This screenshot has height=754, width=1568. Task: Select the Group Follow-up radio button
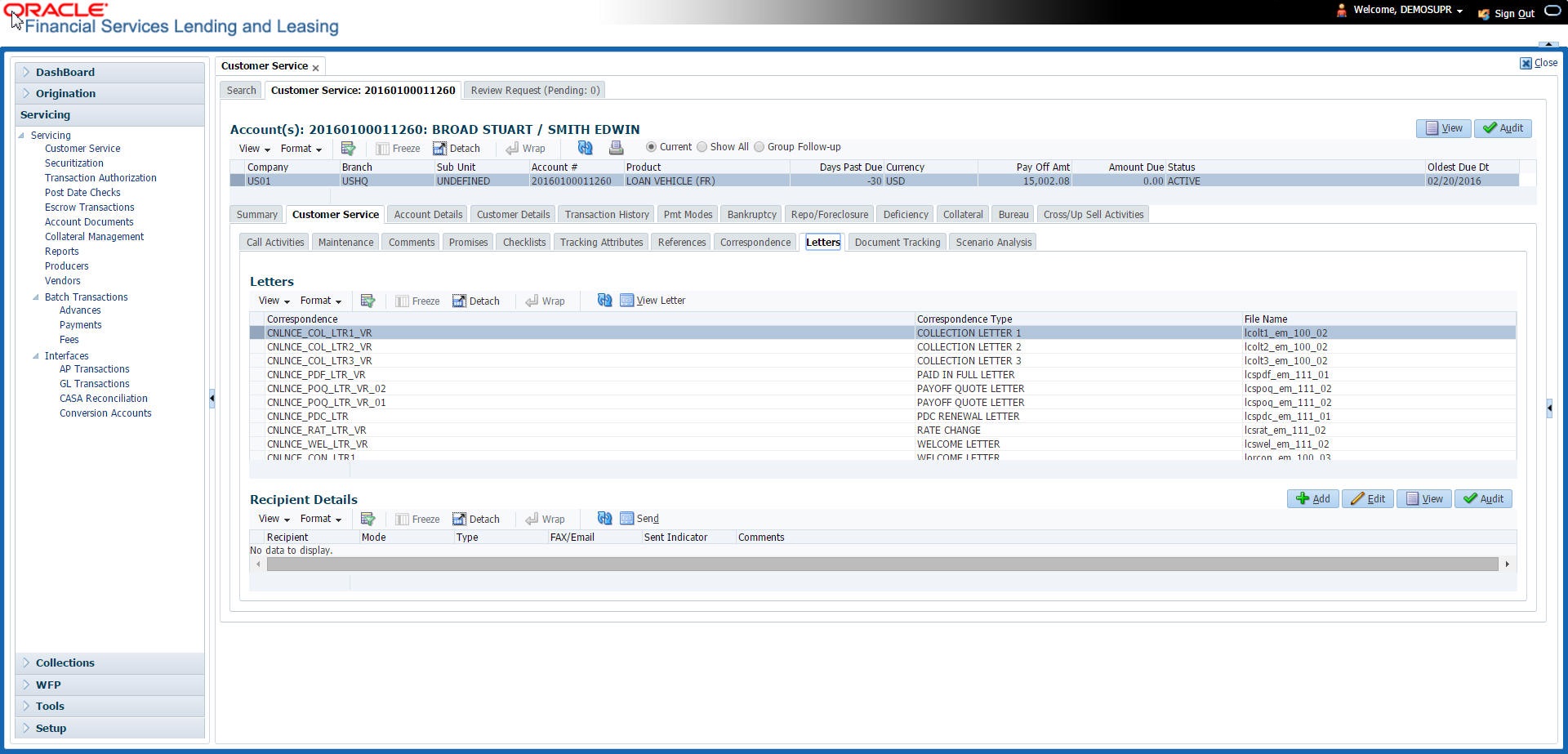point(759,147)
